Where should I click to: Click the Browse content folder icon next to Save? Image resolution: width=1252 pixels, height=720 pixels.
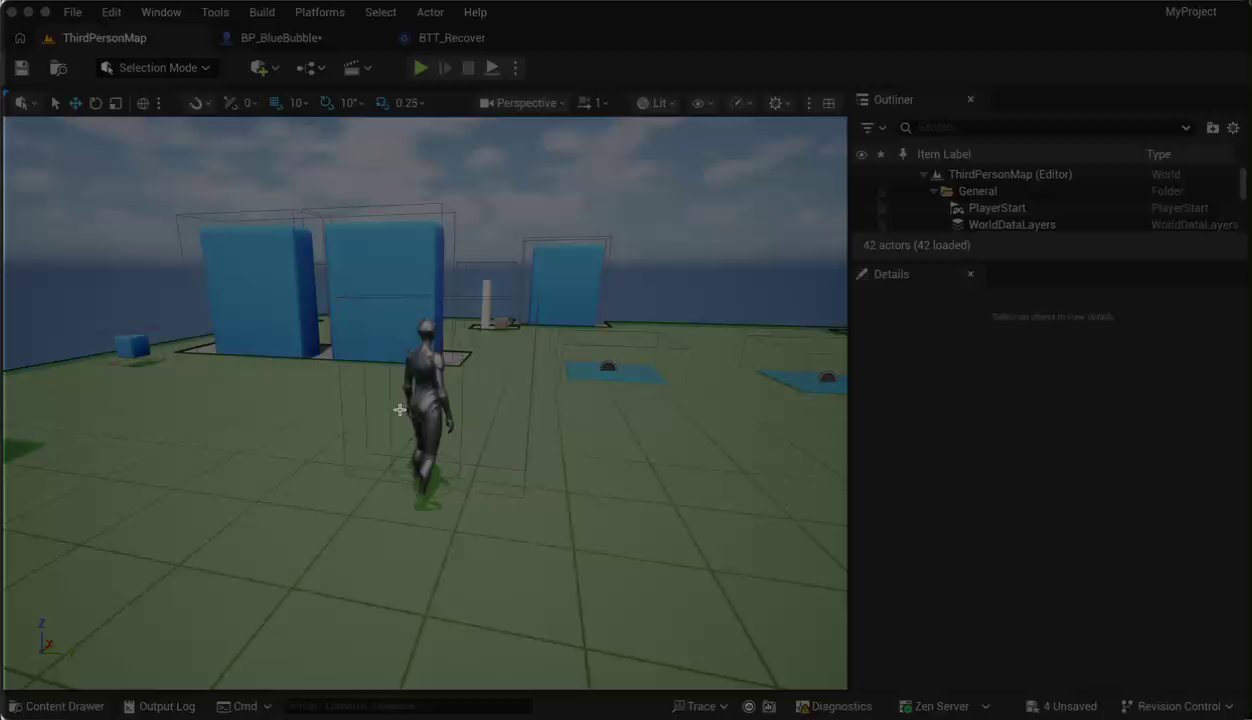(x=58, y=68)
